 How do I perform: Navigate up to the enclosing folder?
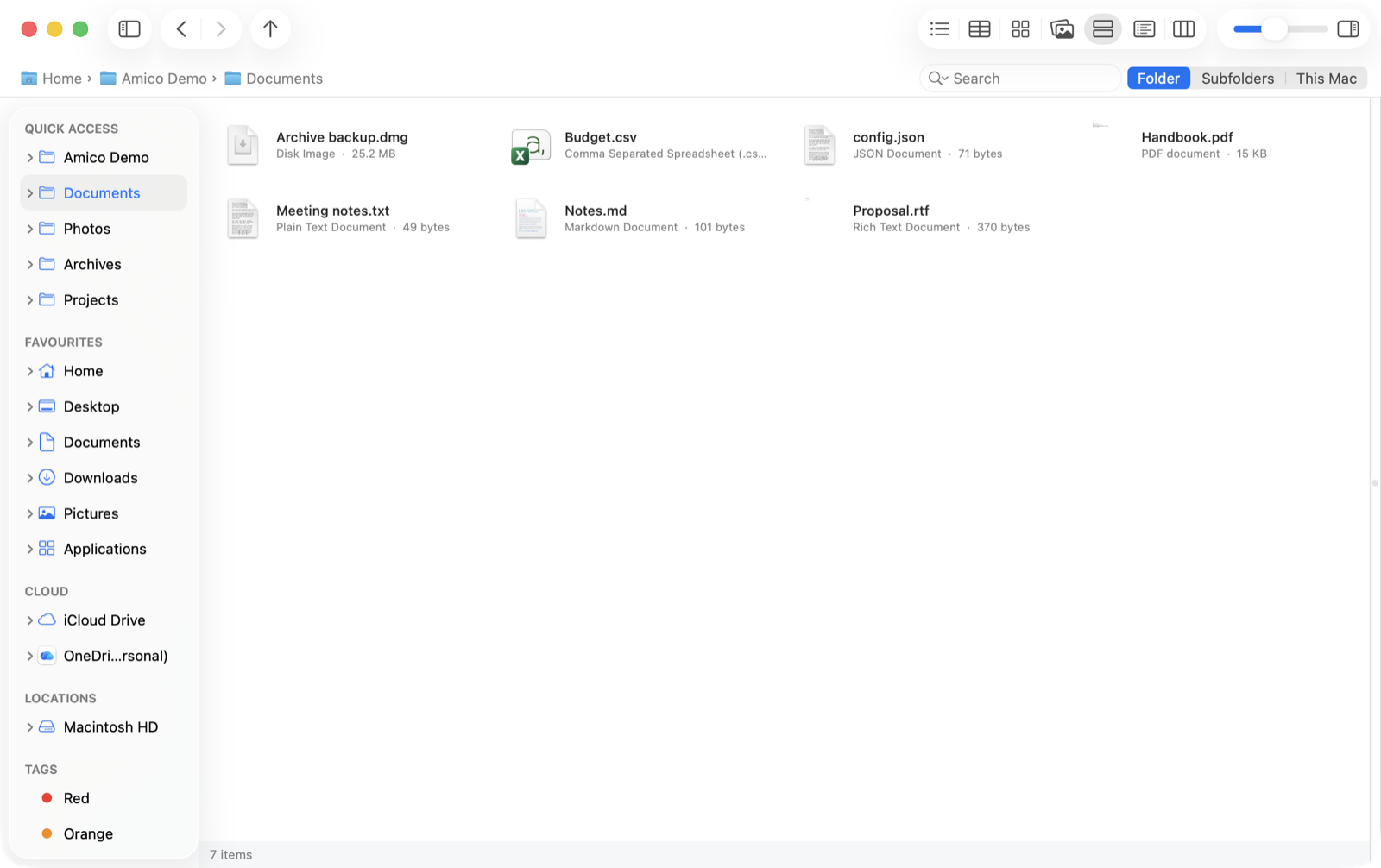270,29
